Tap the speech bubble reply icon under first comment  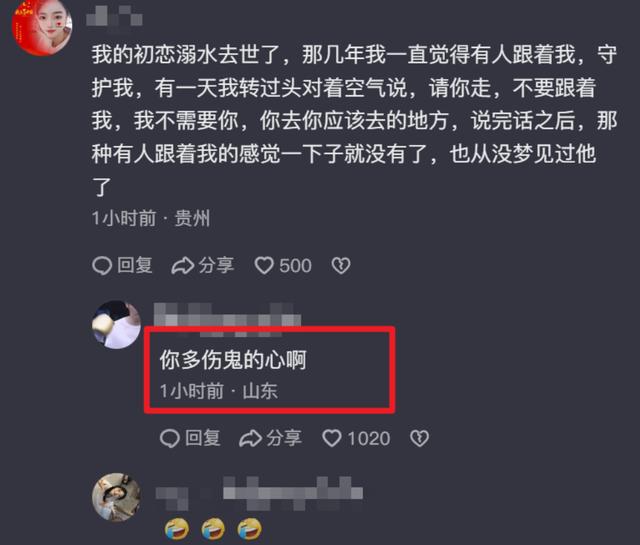tap(102, 266)
